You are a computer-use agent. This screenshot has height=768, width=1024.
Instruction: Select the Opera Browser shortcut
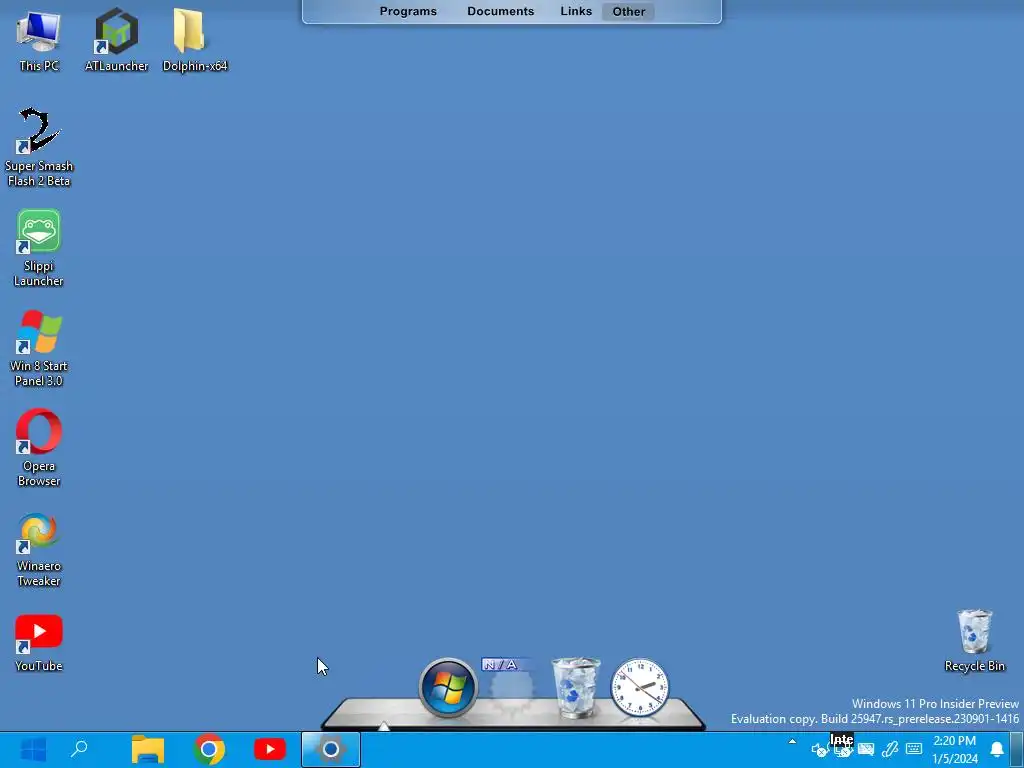pyautogui.click(x=39, y=449)
